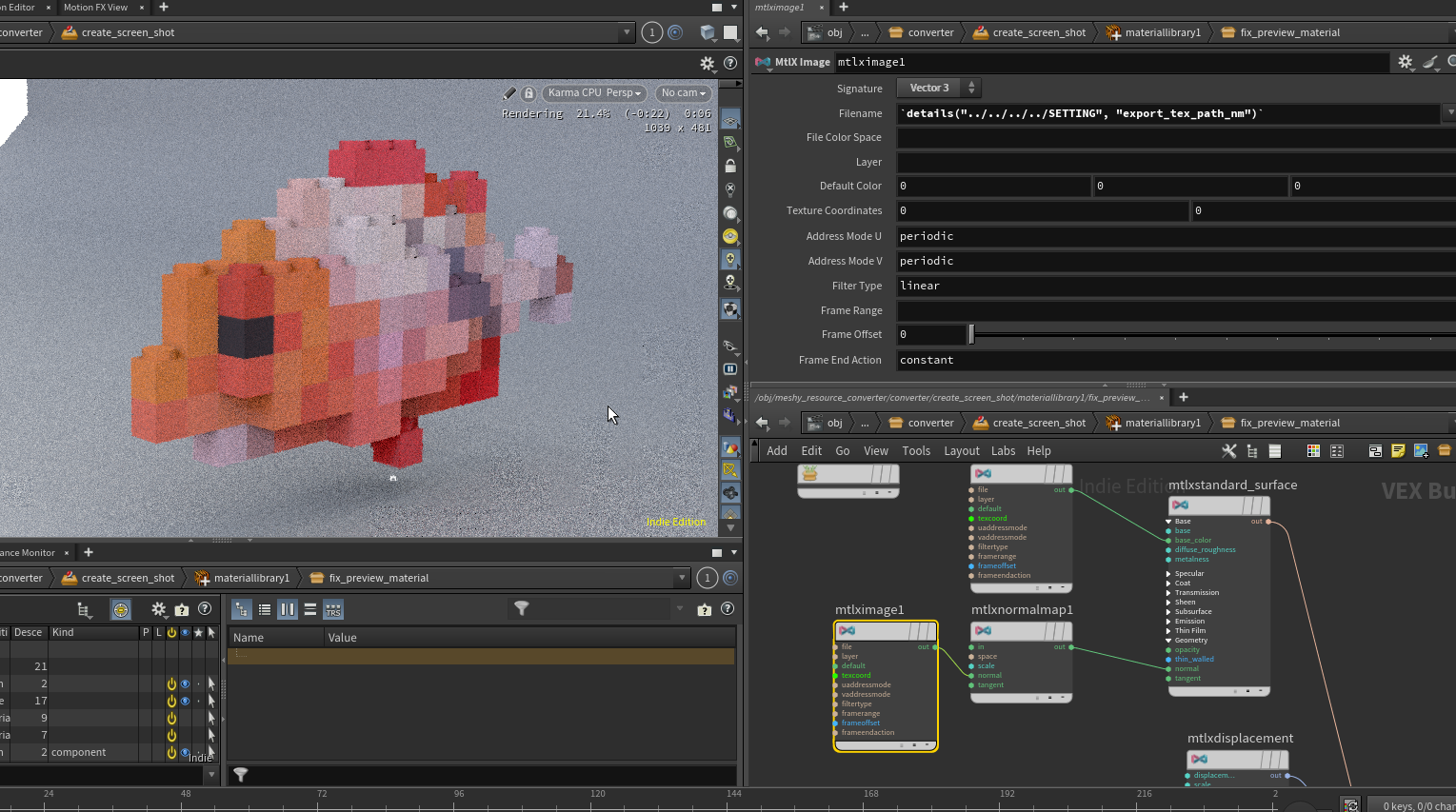1456x812 pixels.
Task: Toggle visibility eye in the component row
Action: (185, 752)
